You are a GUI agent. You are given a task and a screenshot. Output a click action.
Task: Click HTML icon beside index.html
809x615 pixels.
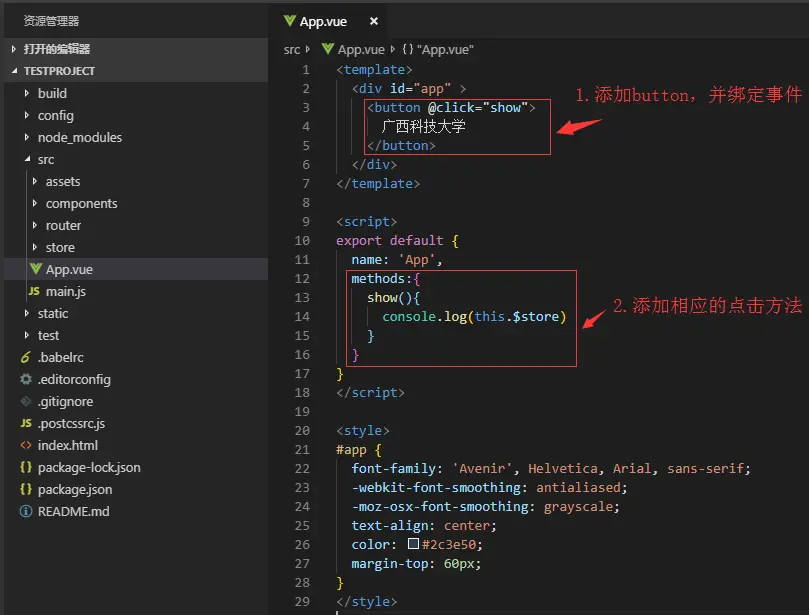point(26,445)
